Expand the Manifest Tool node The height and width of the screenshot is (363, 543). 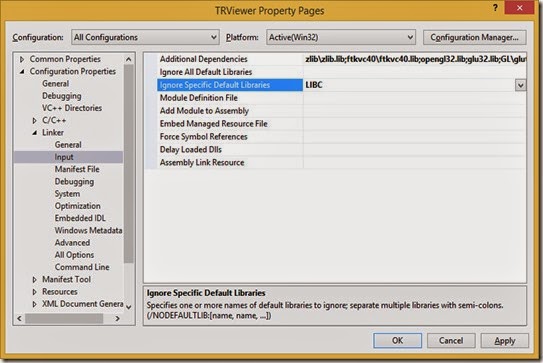(x=34, y=280)
